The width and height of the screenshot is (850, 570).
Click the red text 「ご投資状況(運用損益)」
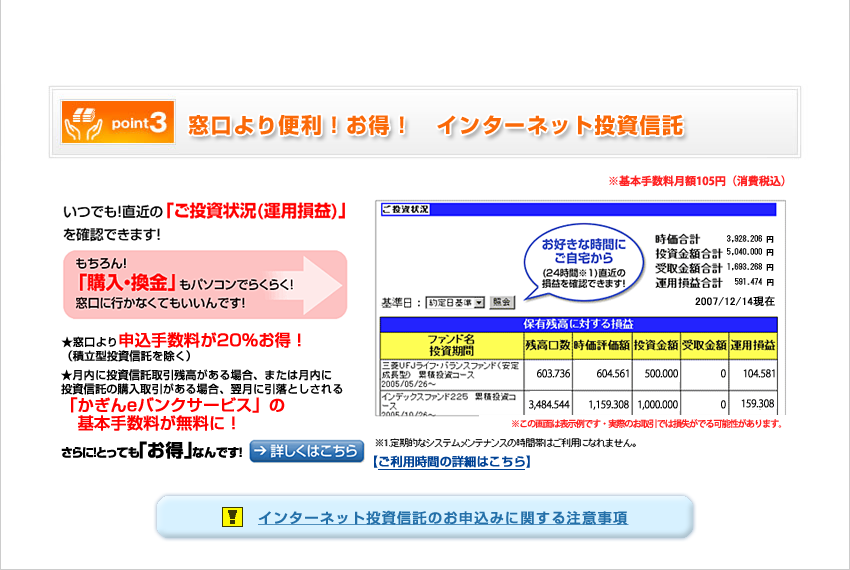256,210
